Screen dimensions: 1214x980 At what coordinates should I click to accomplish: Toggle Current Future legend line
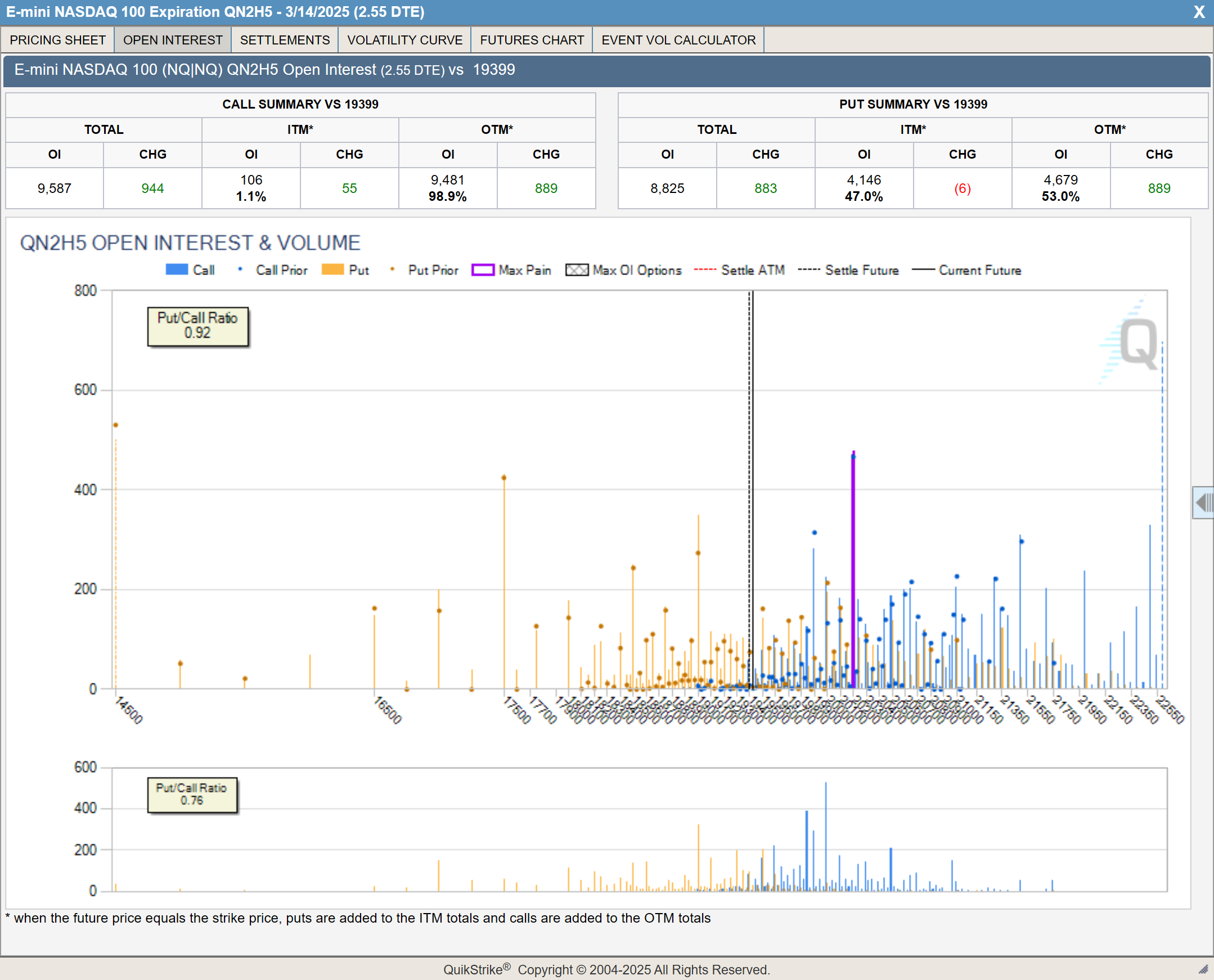tap(923, 270)
